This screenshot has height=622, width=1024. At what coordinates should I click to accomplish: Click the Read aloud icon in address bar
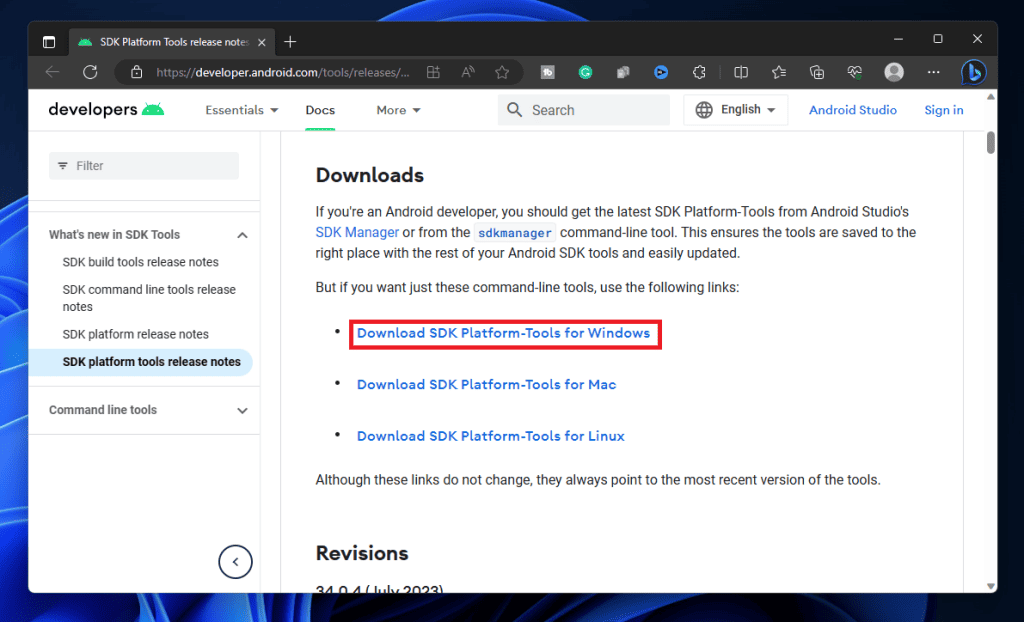pos(467,71)
